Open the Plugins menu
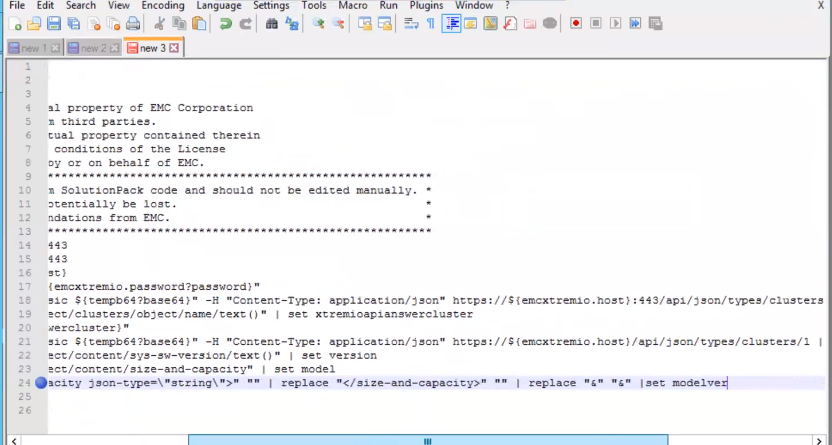This screenshot has width=832, height=445. pyautogui.click(x=427, y=6)
